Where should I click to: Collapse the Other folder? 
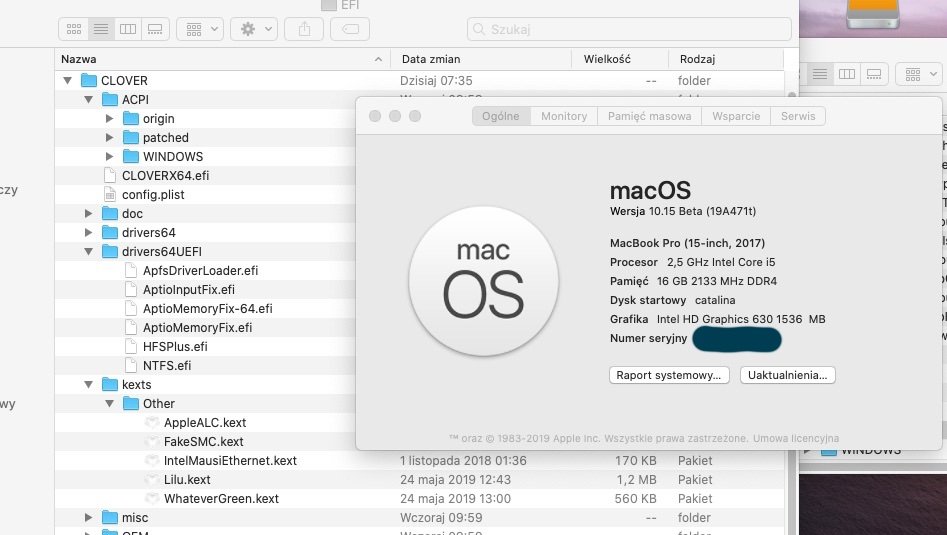(x=109, y=403)
